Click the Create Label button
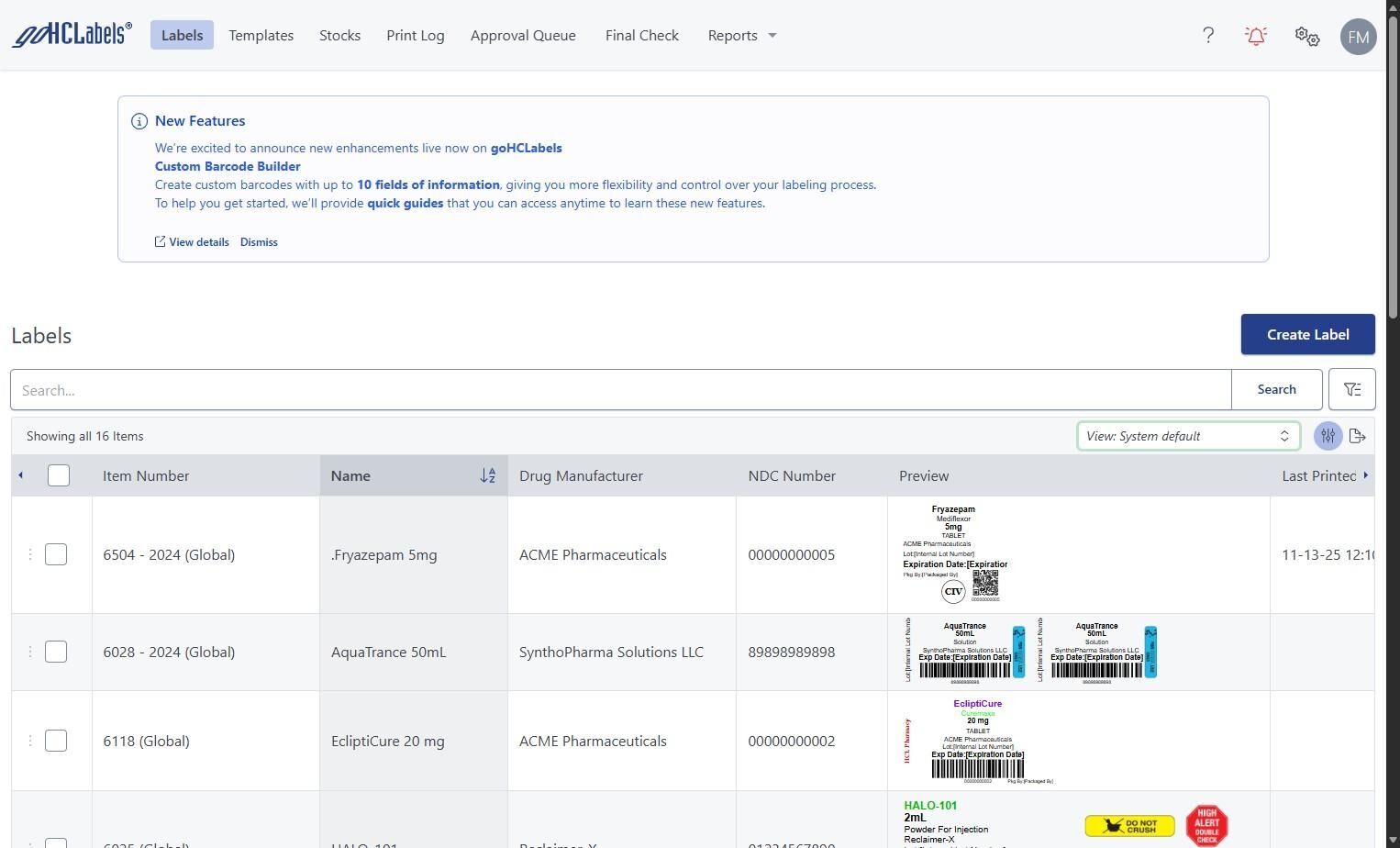 coord(1308,334)
